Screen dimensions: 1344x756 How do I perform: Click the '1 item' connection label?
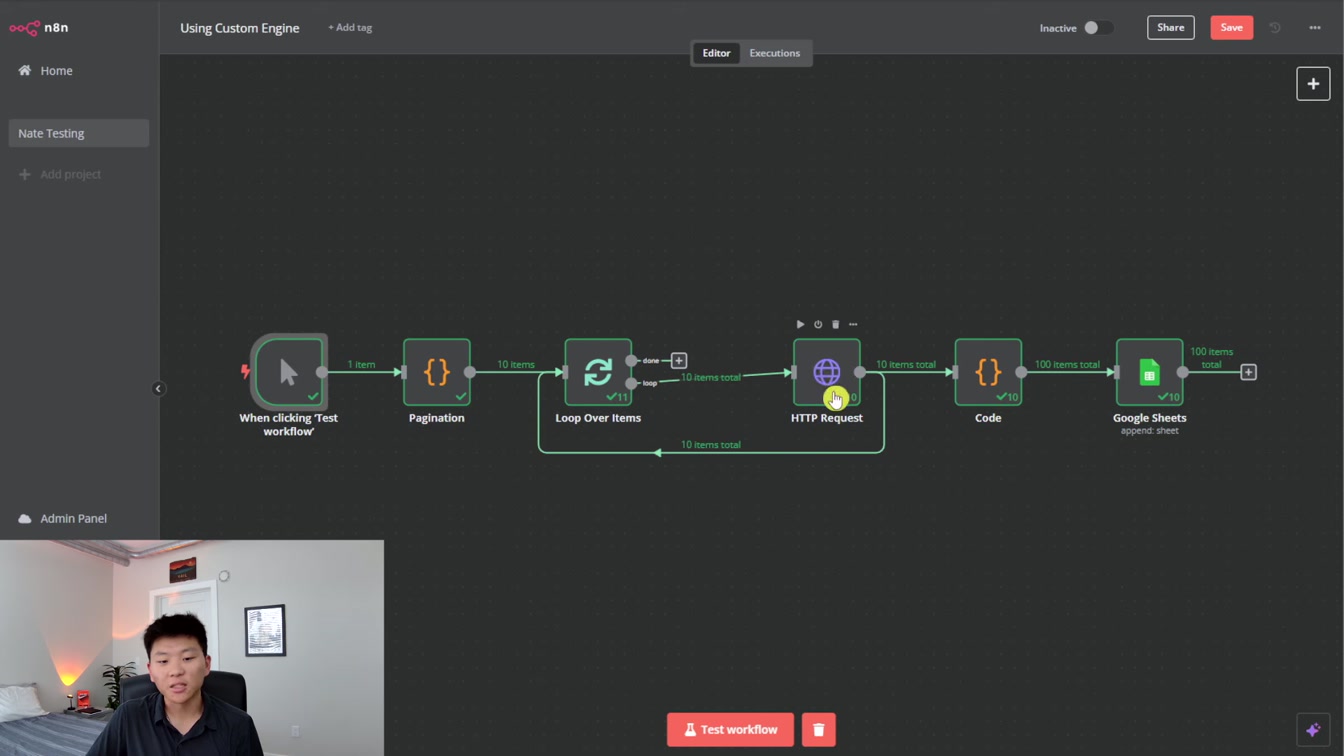pos(361,364)
